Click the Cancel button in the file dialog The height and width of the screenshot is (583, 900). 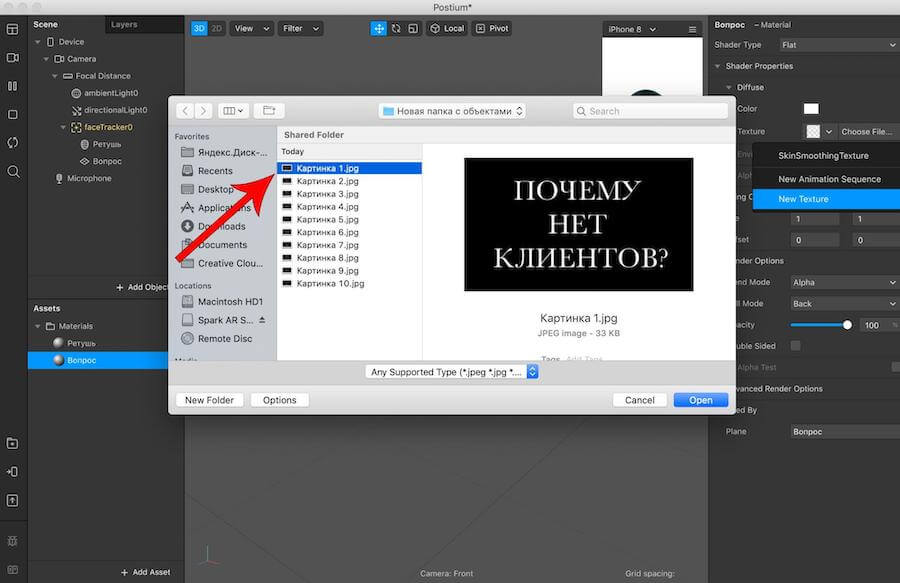point(639,399)
